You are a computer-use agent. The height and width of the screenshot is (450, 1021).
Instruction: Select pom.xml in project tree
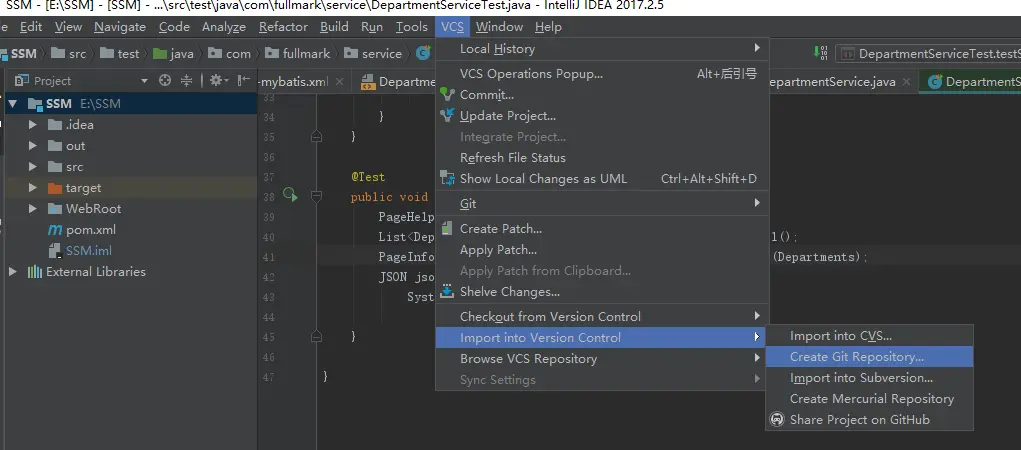(x=91, y=229)
